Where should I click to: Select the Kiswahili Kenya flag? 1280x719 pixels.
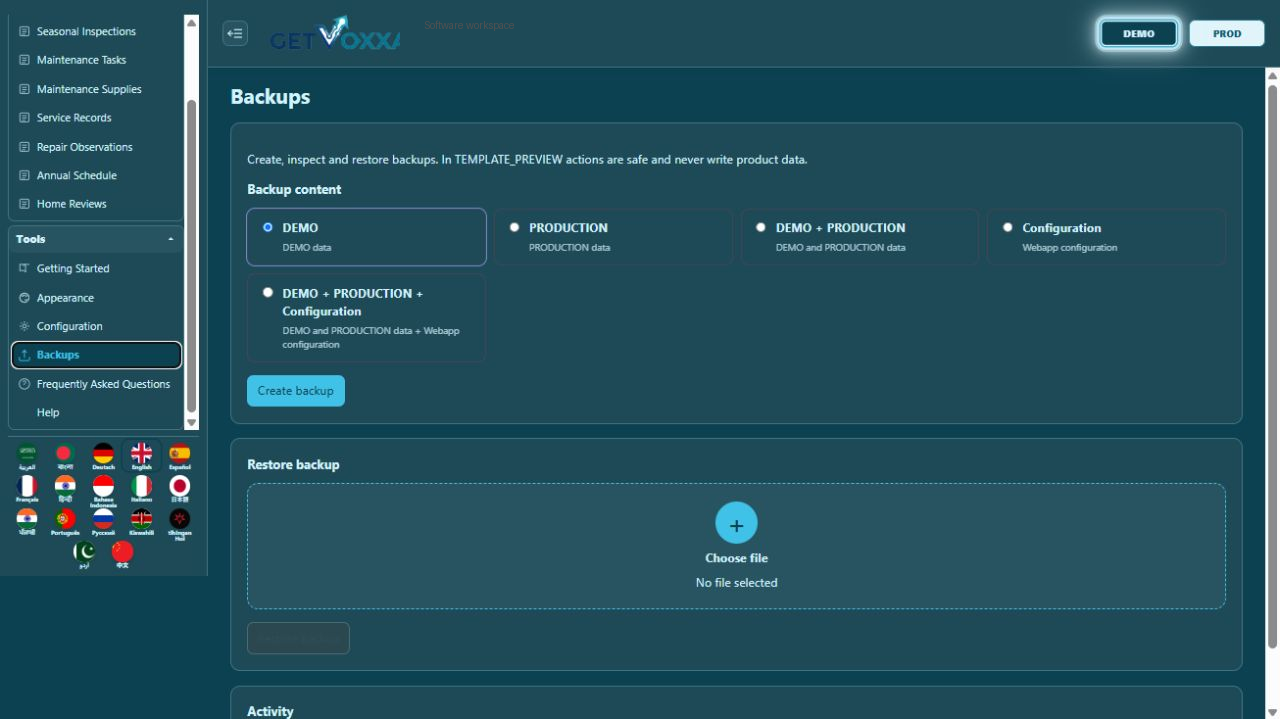[x=141, y=522]
